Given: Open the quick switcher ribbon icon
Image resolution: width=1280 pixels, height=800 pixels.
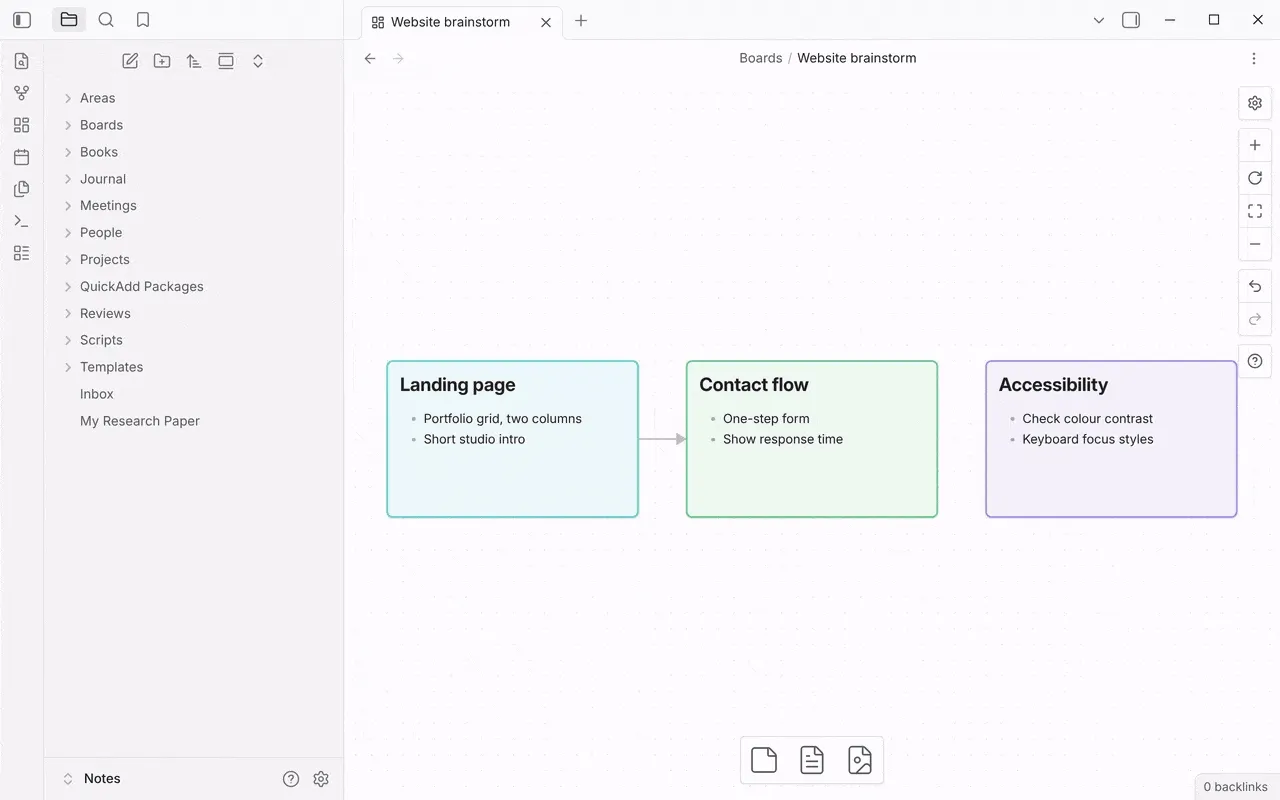Looking at the screenshot, I should click(x=22, y=61).
